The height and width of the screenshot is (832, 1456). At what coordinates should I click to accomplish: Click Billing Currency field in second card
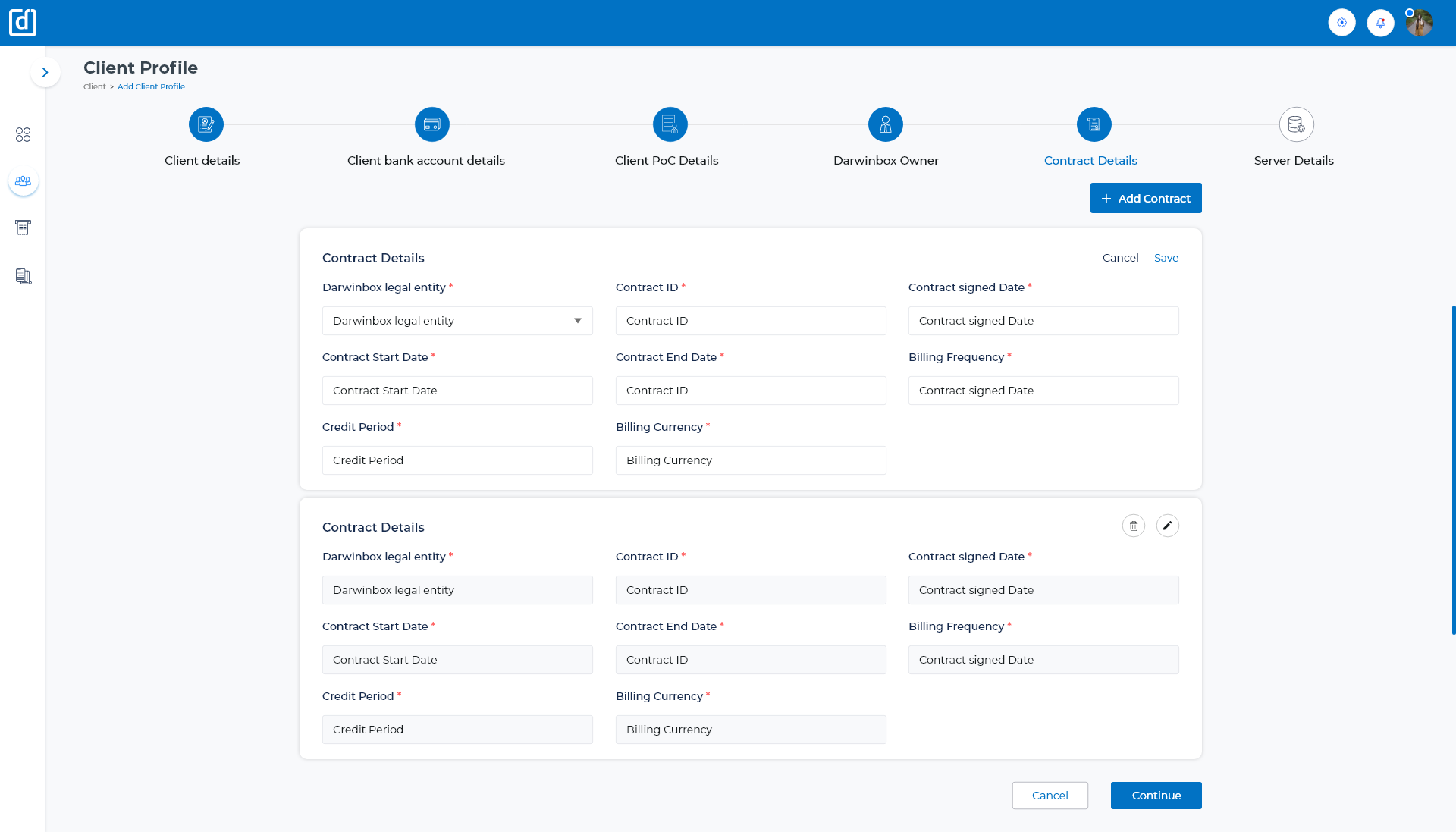(751, 730)
